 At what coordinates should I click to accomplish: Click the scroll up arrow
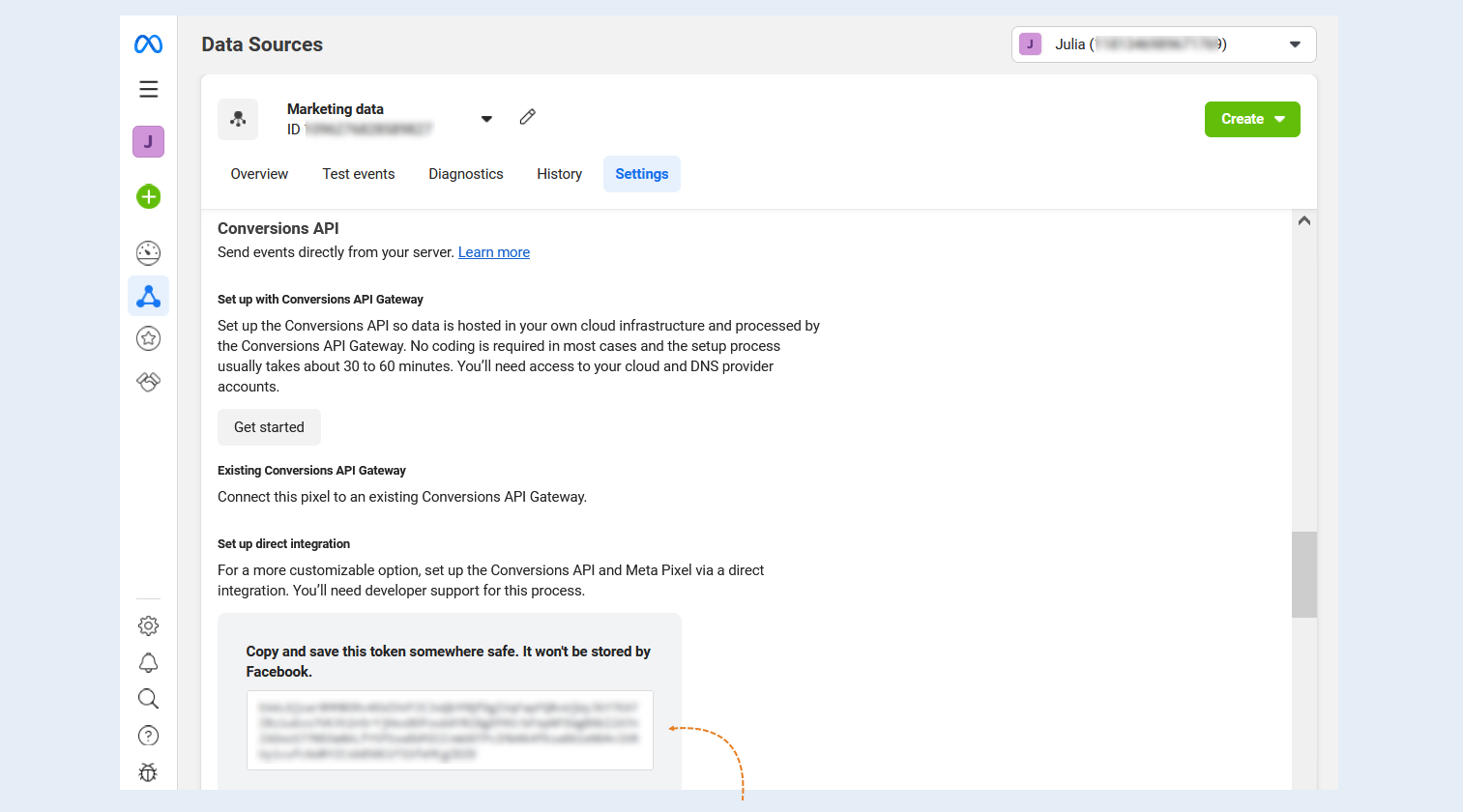pyautogui.click(x=1304, y=220)
